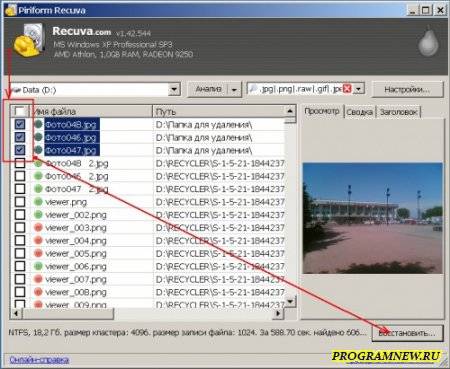The width and height of the screenshot is (450, 369).
Task: Expand the file type filter dropdown
Action: tap(358, 89)
